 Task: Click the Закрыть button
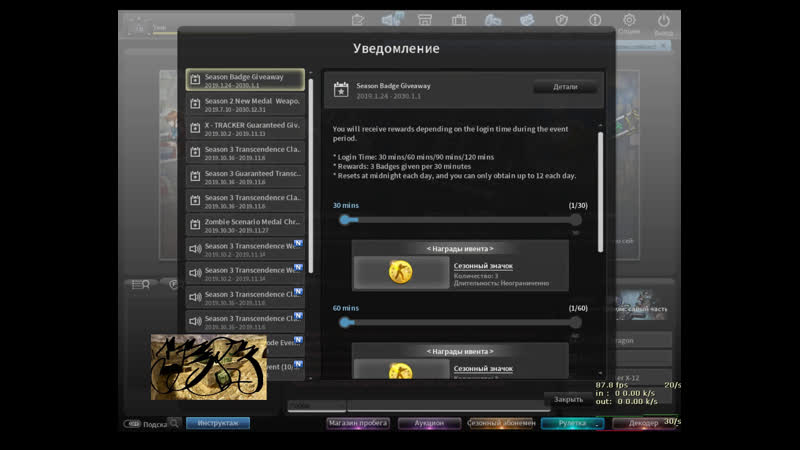(568, 399)
